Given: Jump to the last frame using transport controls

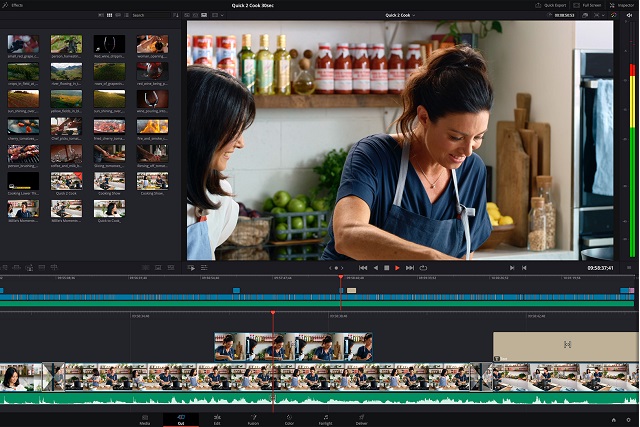Looking at the screenshot, I should [409, 268].
